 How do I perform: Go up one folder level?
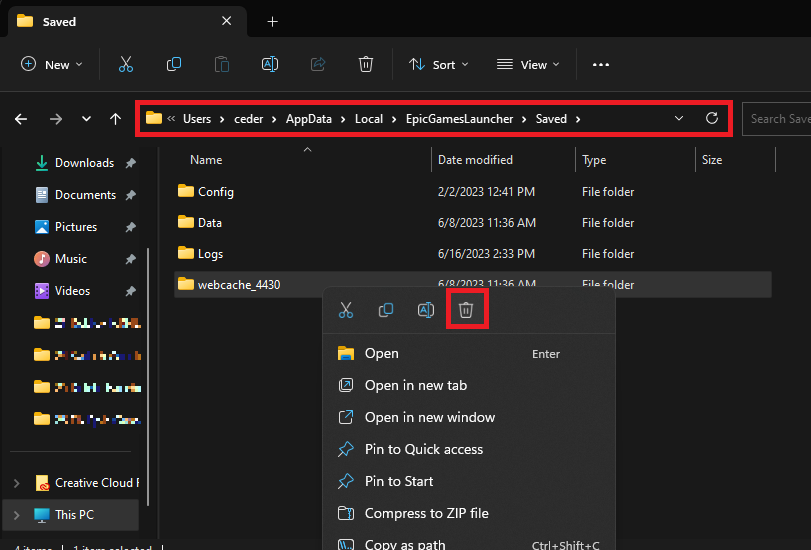pyautogui.click(x=115, y=119)
